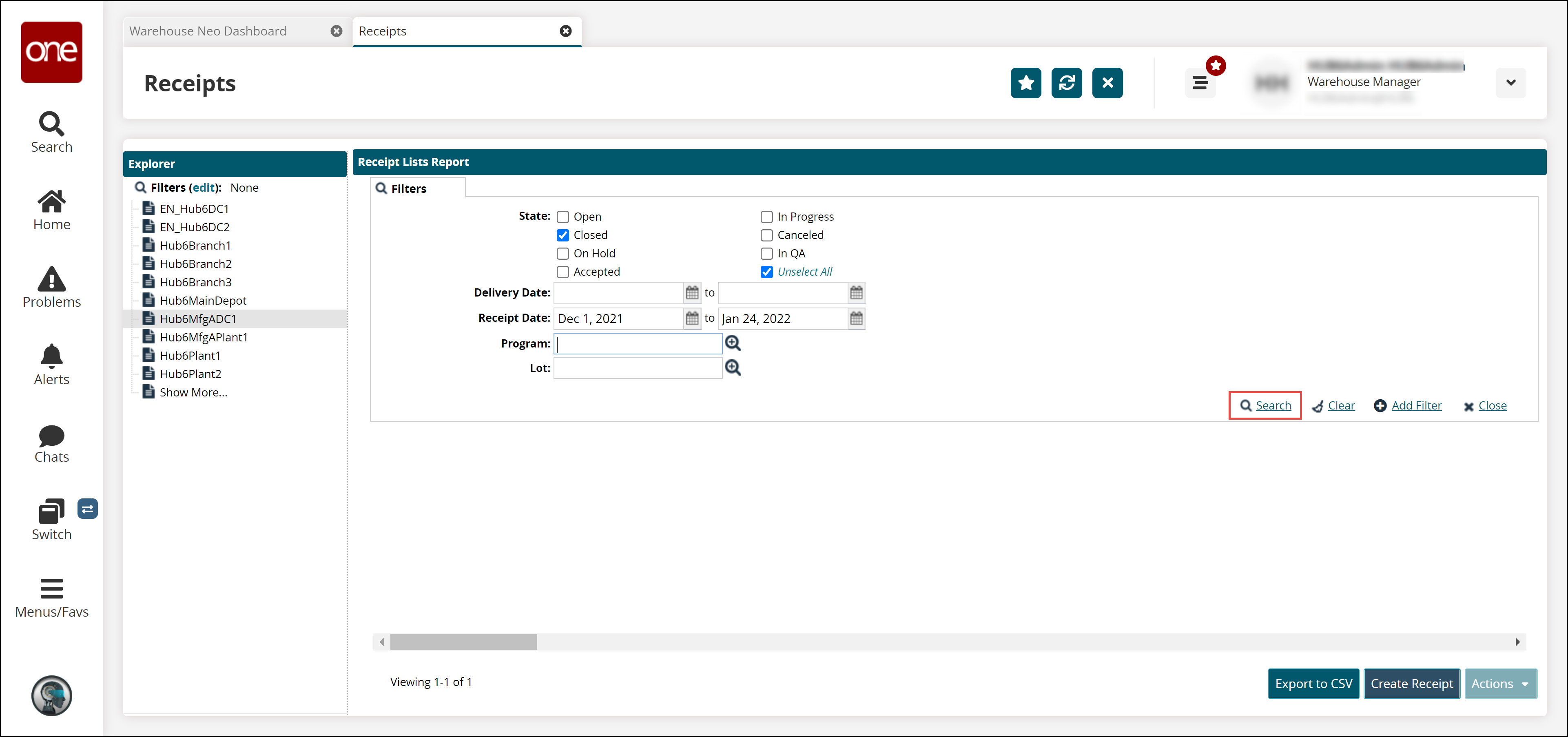Enable the In Progress state checkbox
Image resolution: width=1568 pixels, height=737 pixels.
point(767,216)
